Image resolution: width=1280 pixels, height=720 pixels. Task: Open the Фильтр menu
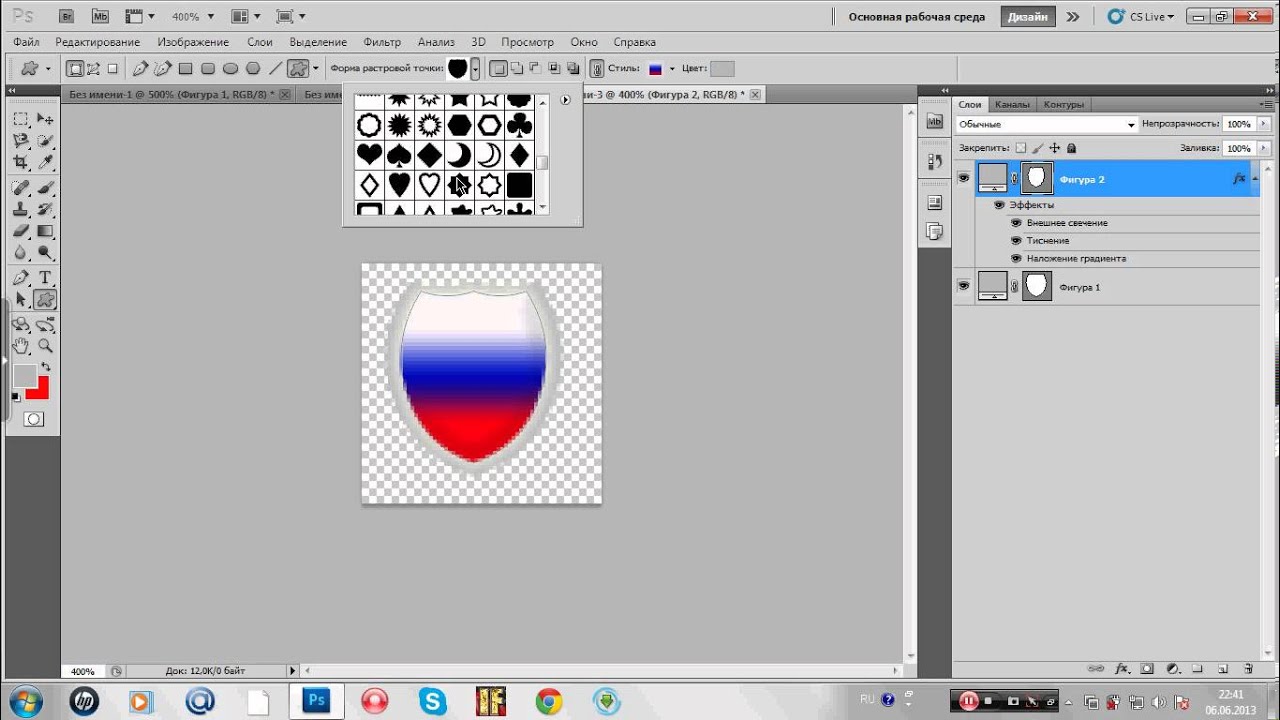(x=382, y=42)
